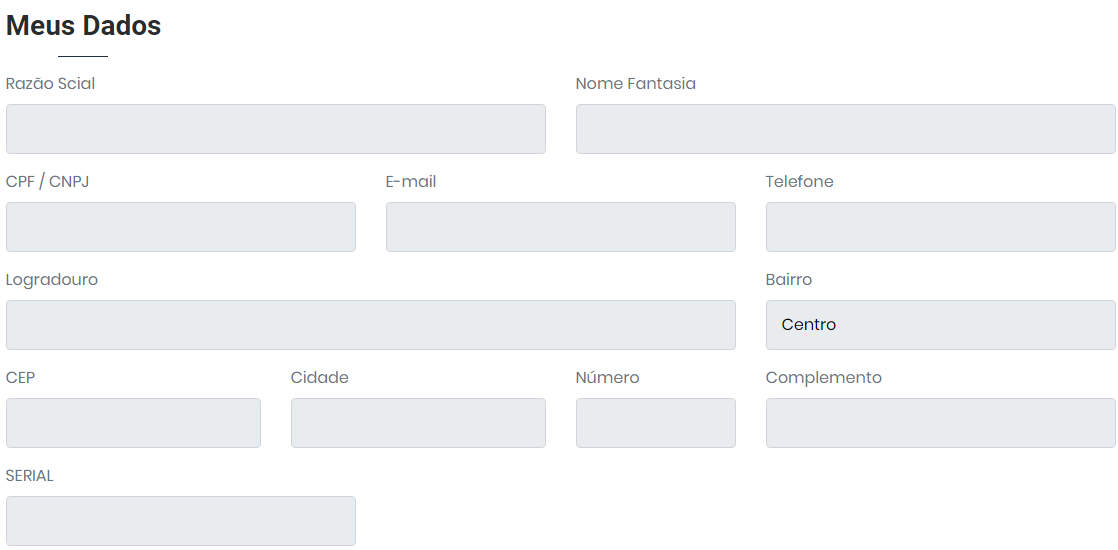The height and width of the screenshot is (550, 1118).
Task: Click into the Nome Fantasia text box
Action: click(x=845, y=129)
